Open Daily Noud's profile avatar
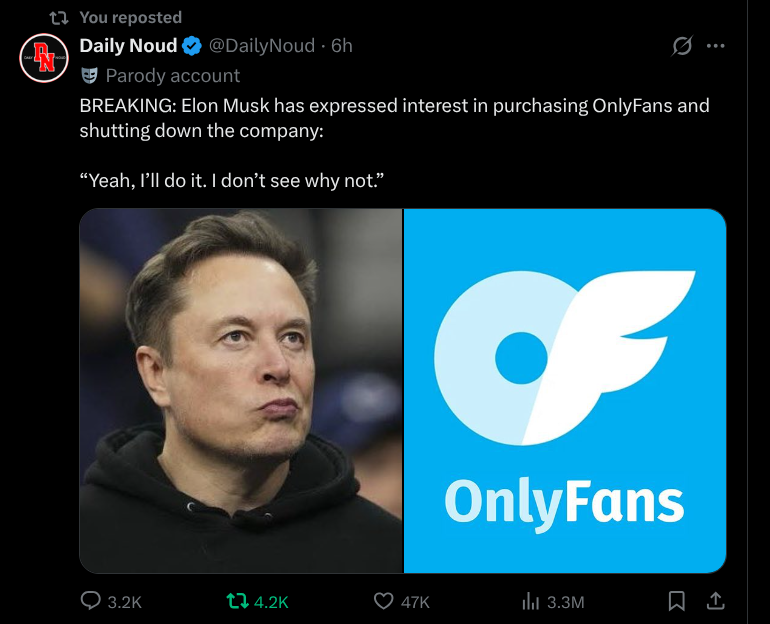The height and width of the screenshot is (624, 770). (43, 58)
